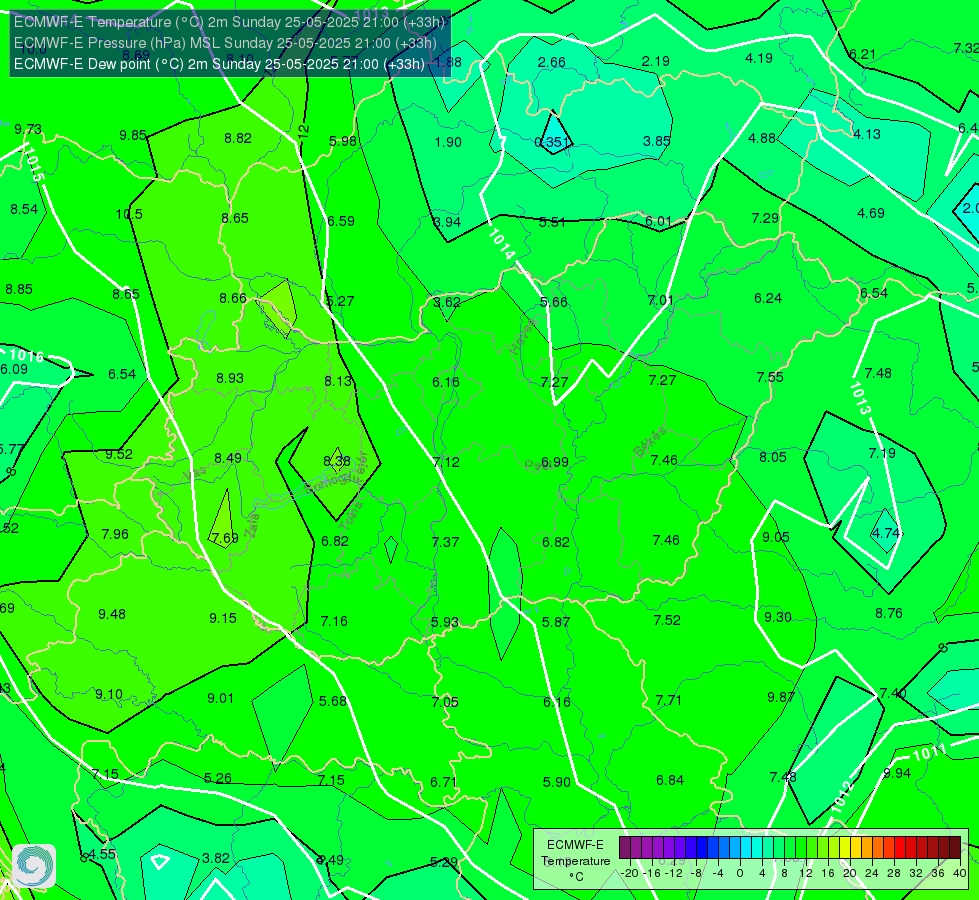979x900 pixels.
Task: Click the 1.90 dew point value
Action: point(448,142)
